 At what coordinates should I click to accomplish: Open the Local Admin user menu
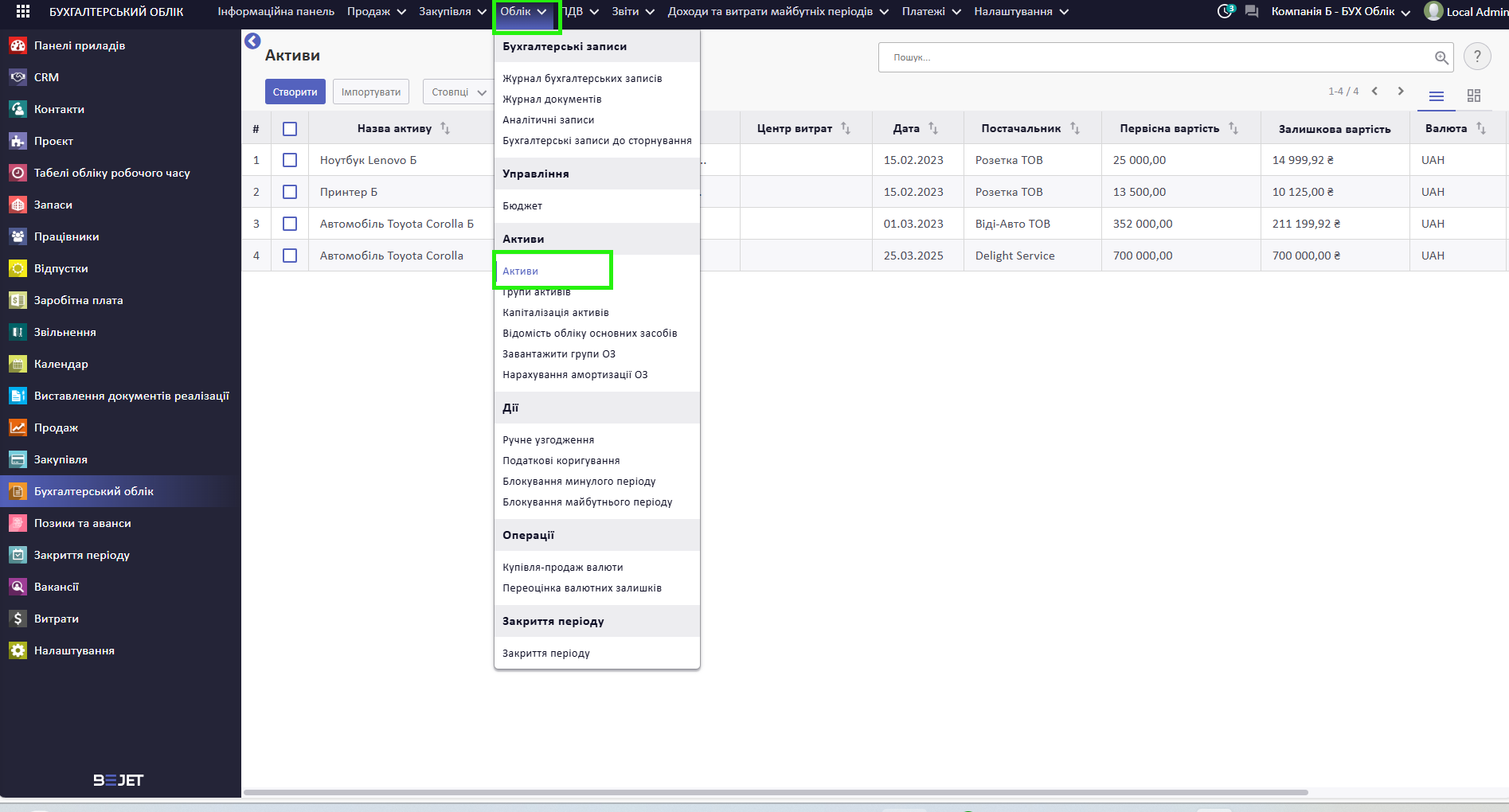1467,12
